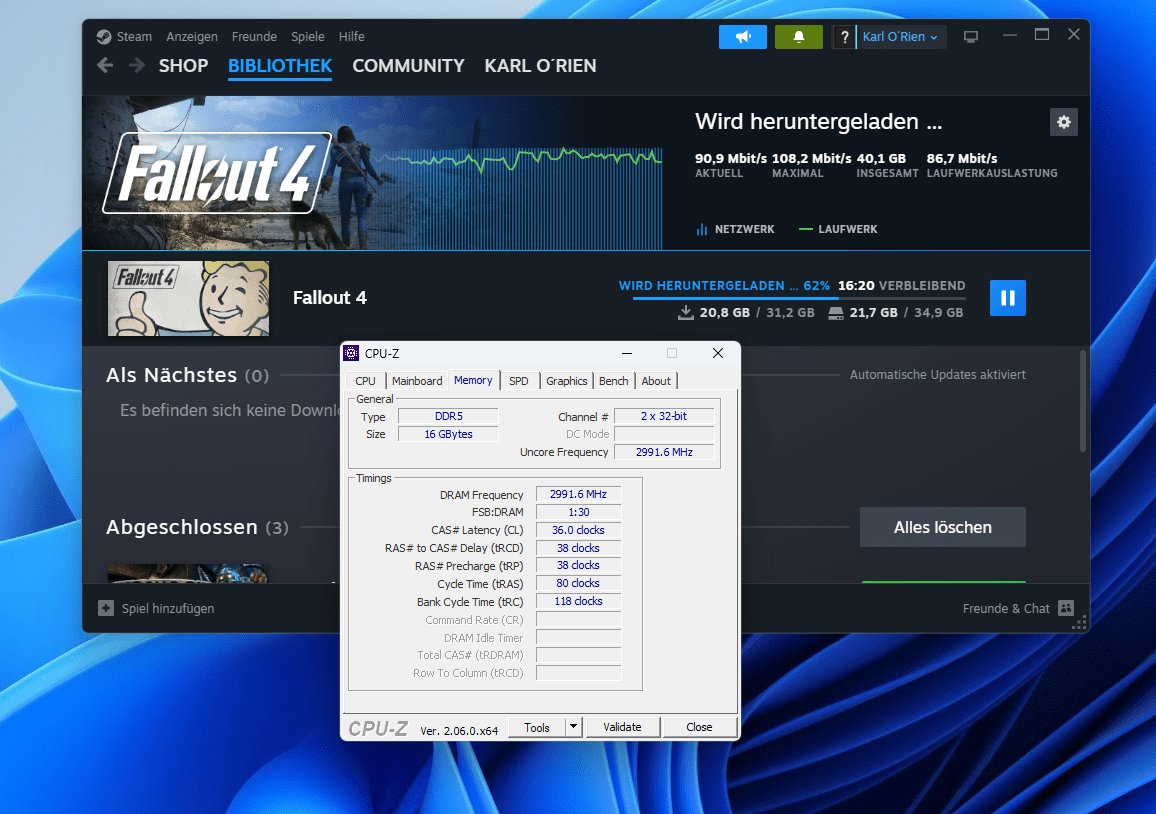Screen dimensions: 1156x814
Task: Switch to the Graphics tab in CPU-Z
Action: pos(567,381)
